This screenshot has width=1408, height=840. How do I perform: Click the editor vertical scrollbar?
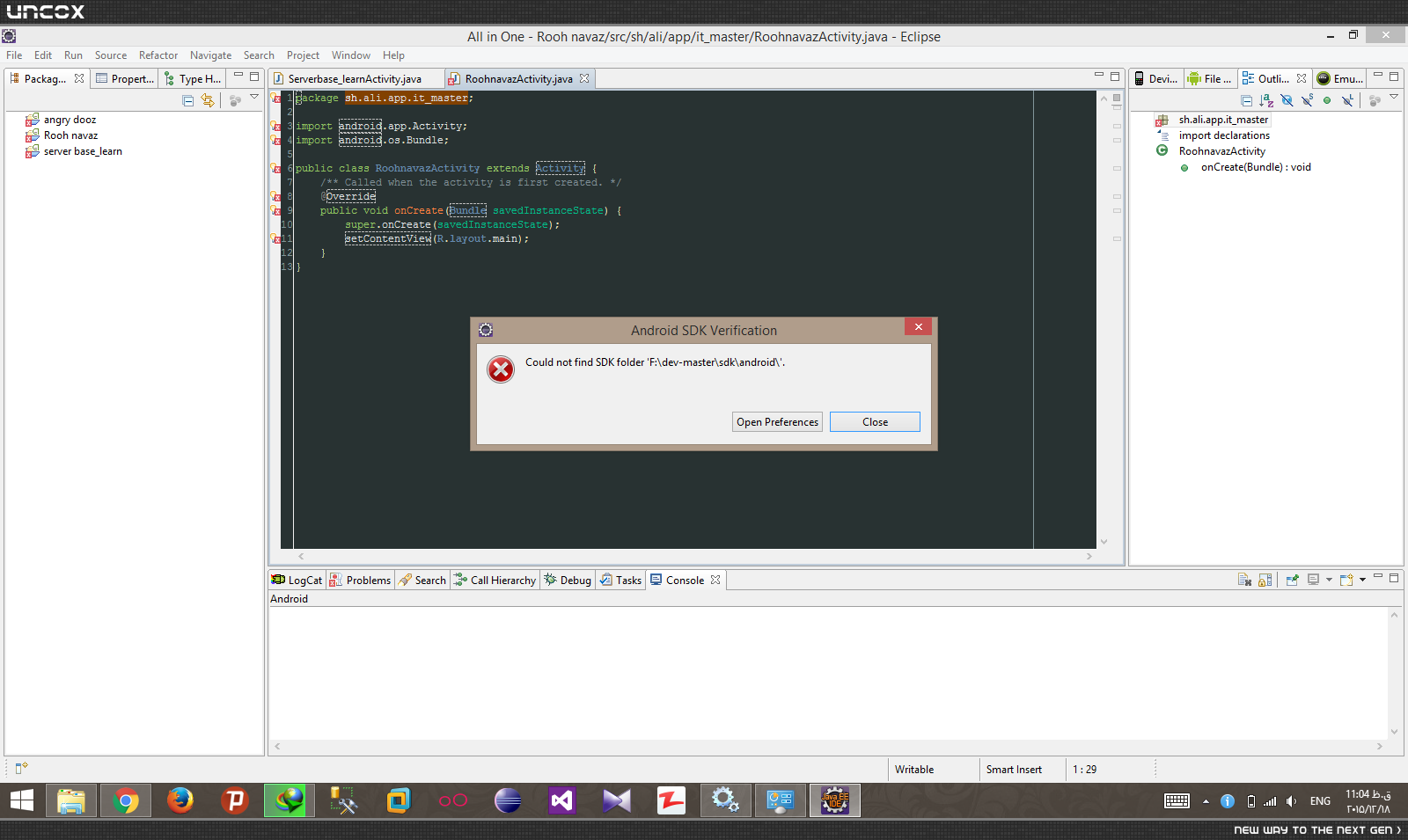pyautogui.click(x=1104, y=319)
